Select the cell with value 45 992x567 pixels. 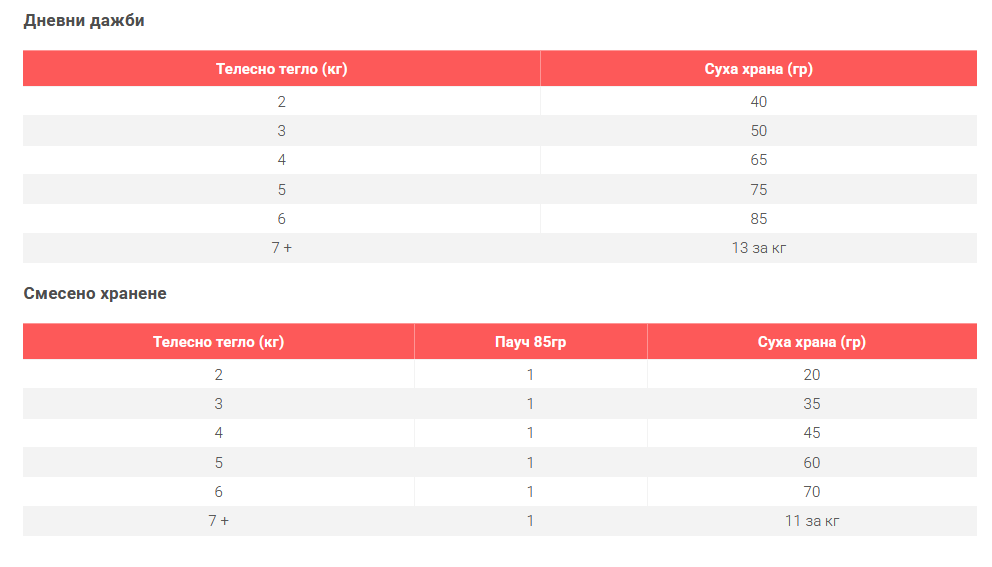tap(811, 433)
